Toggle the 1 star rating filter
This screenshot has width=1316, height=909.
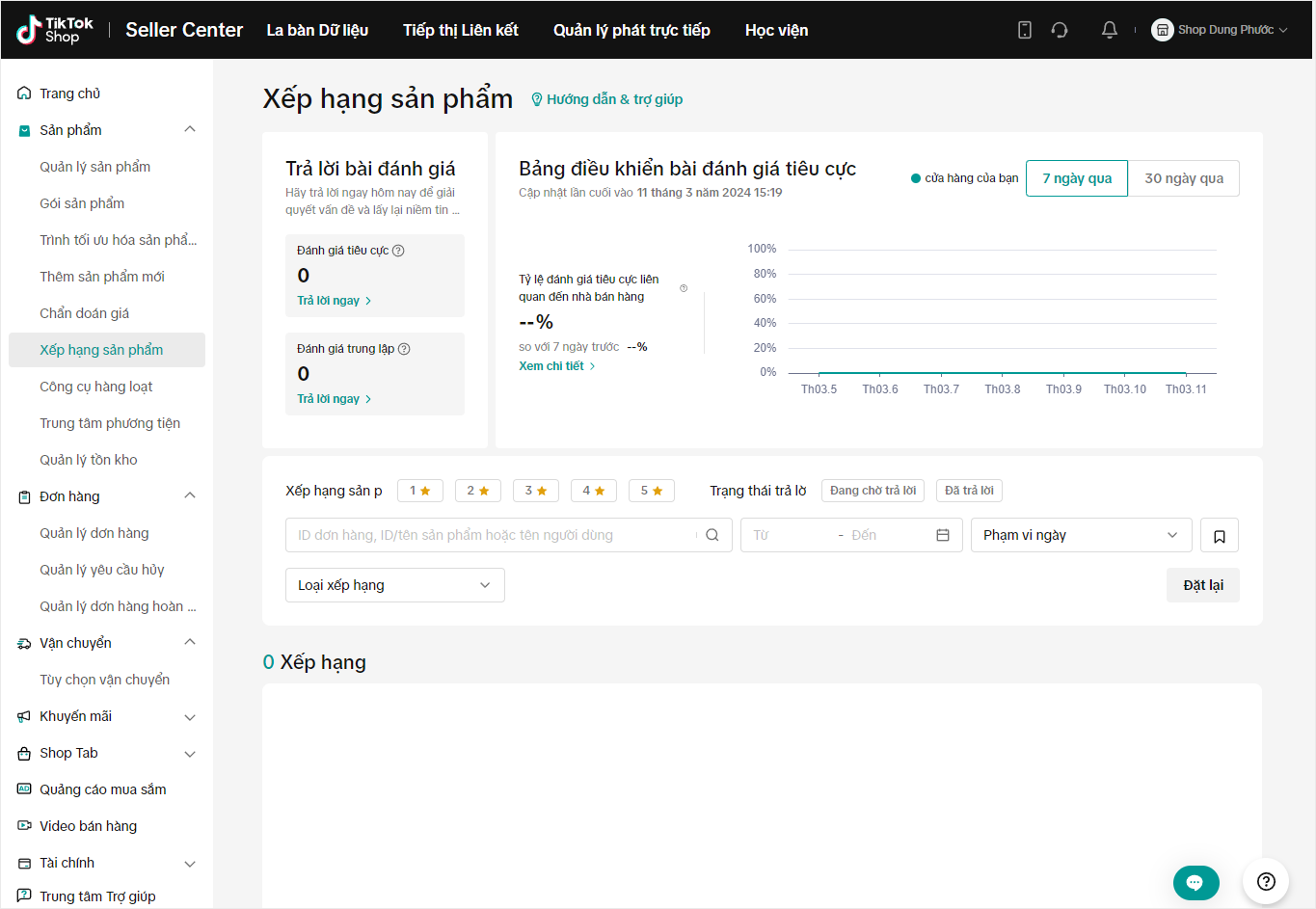[419, 491]
